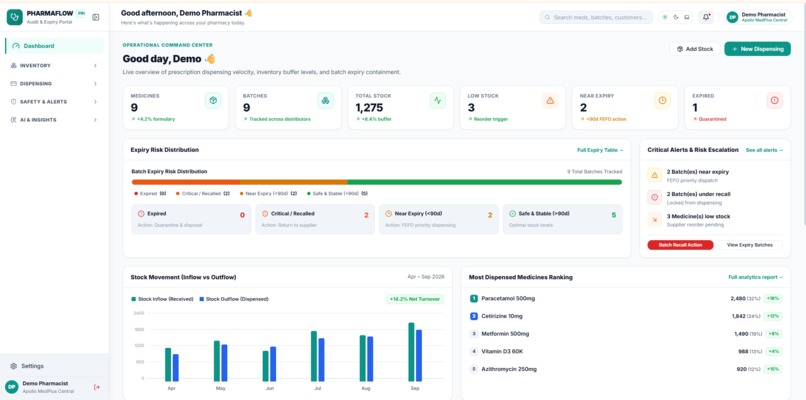Expand the Inventory section chevron

pyautogui.click(x=95, y=66)
